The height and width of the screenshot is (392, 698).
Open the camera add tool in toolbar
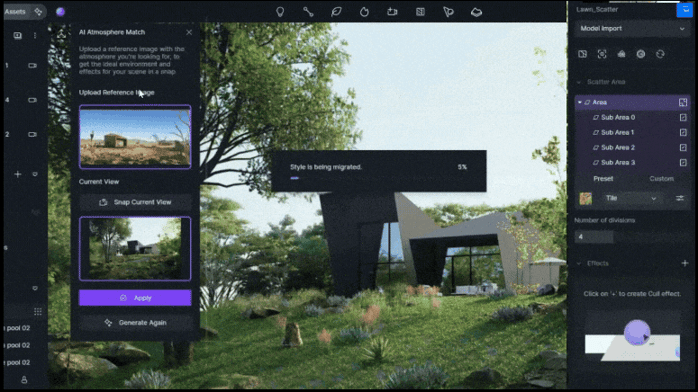(x=392, y=12)
